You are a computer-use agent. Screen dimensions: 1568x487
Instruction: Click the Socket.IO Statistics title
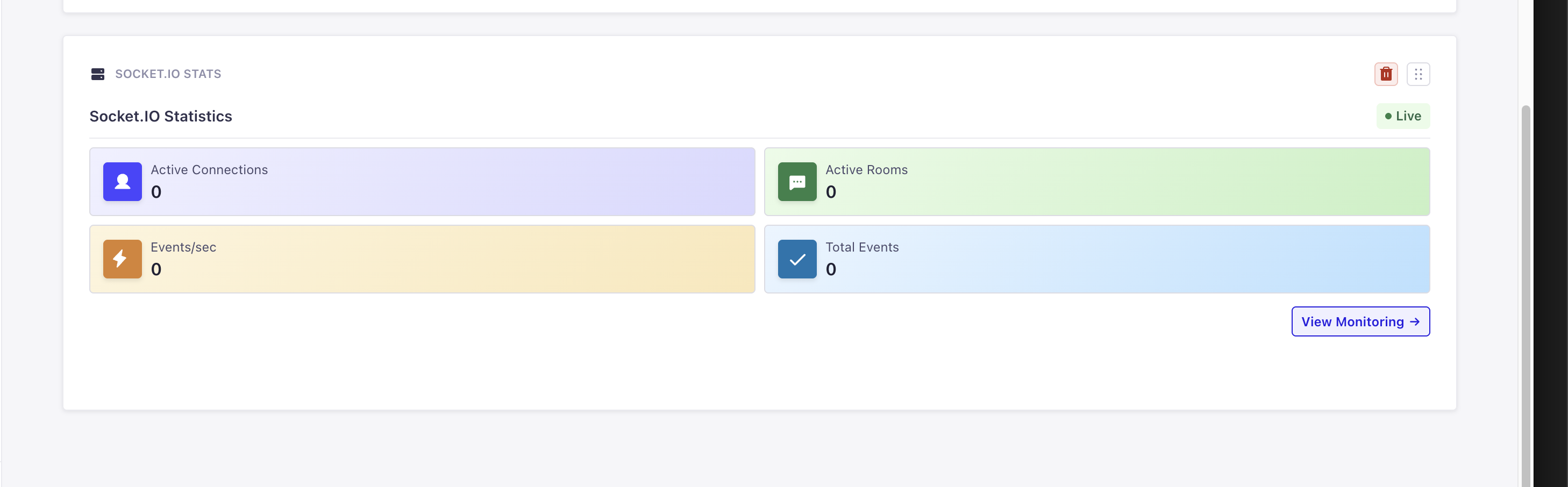(161, 116)
